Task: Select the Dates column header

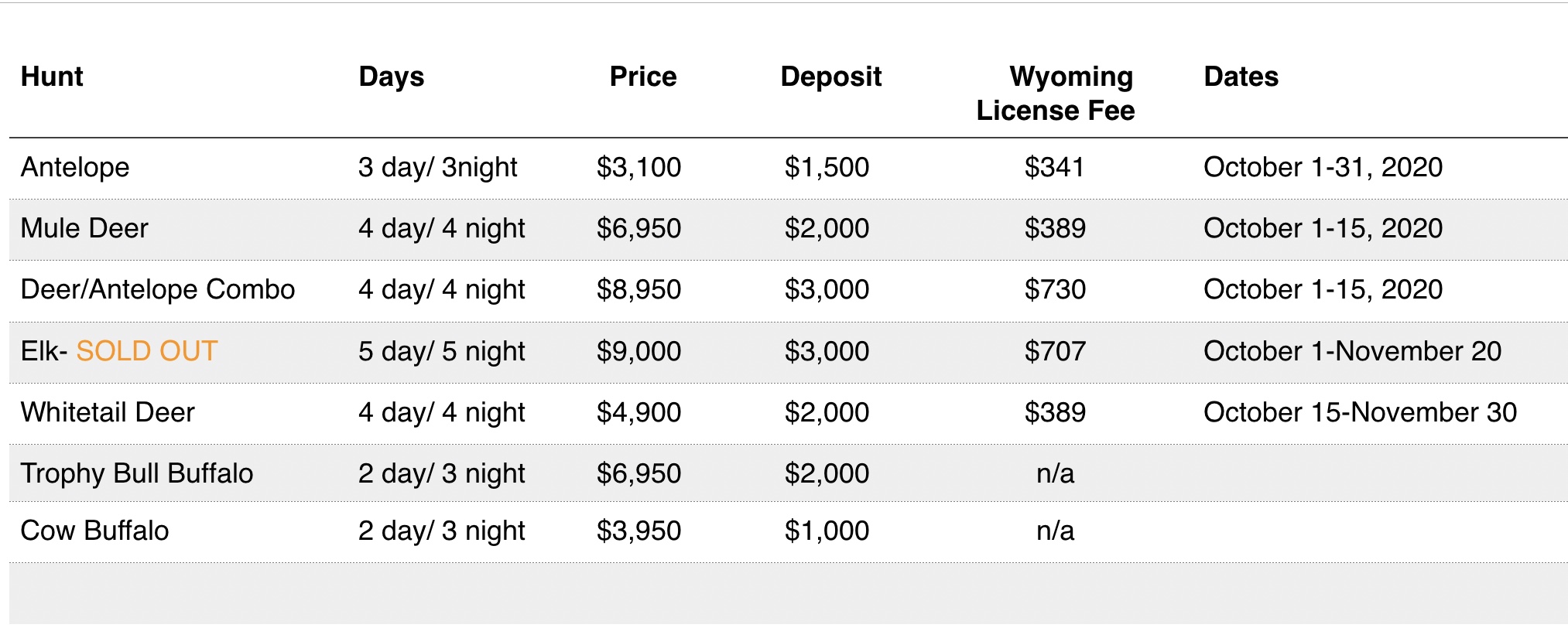Action: point(1241,77)
